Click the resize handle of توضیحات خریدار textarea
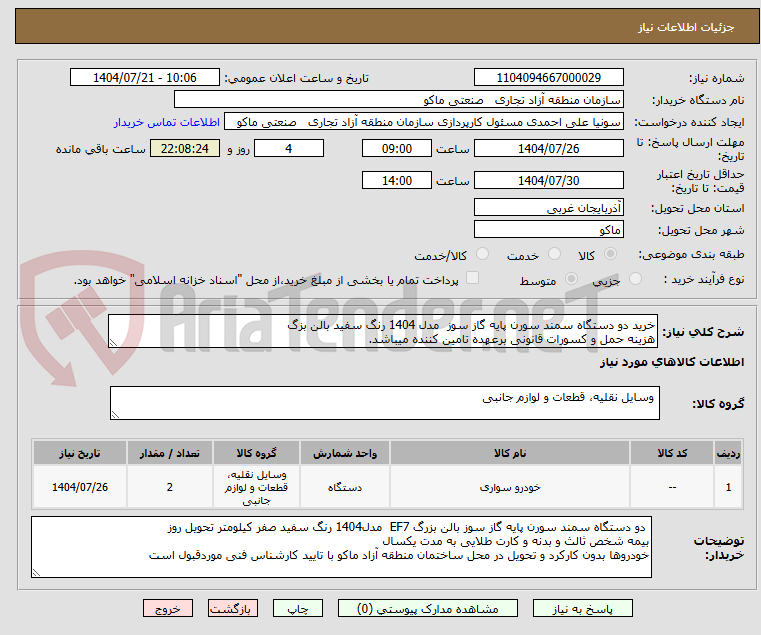Viewport: 761px width, 635px height. tap(36, 573)
